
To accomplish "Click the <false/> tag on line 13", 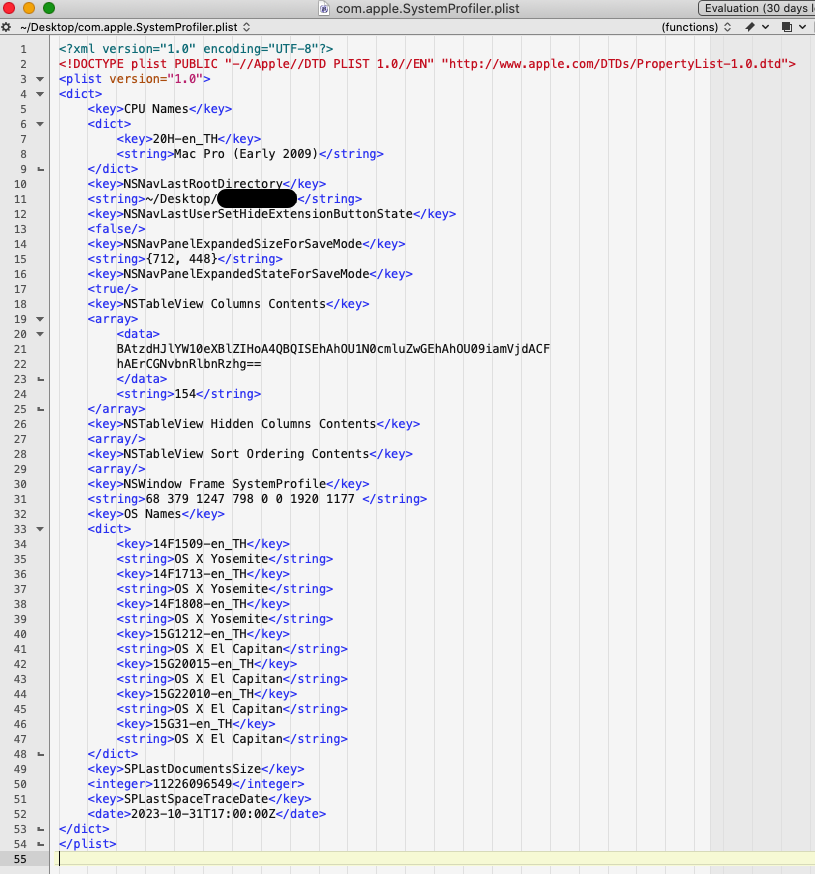I will pos(117,229).
